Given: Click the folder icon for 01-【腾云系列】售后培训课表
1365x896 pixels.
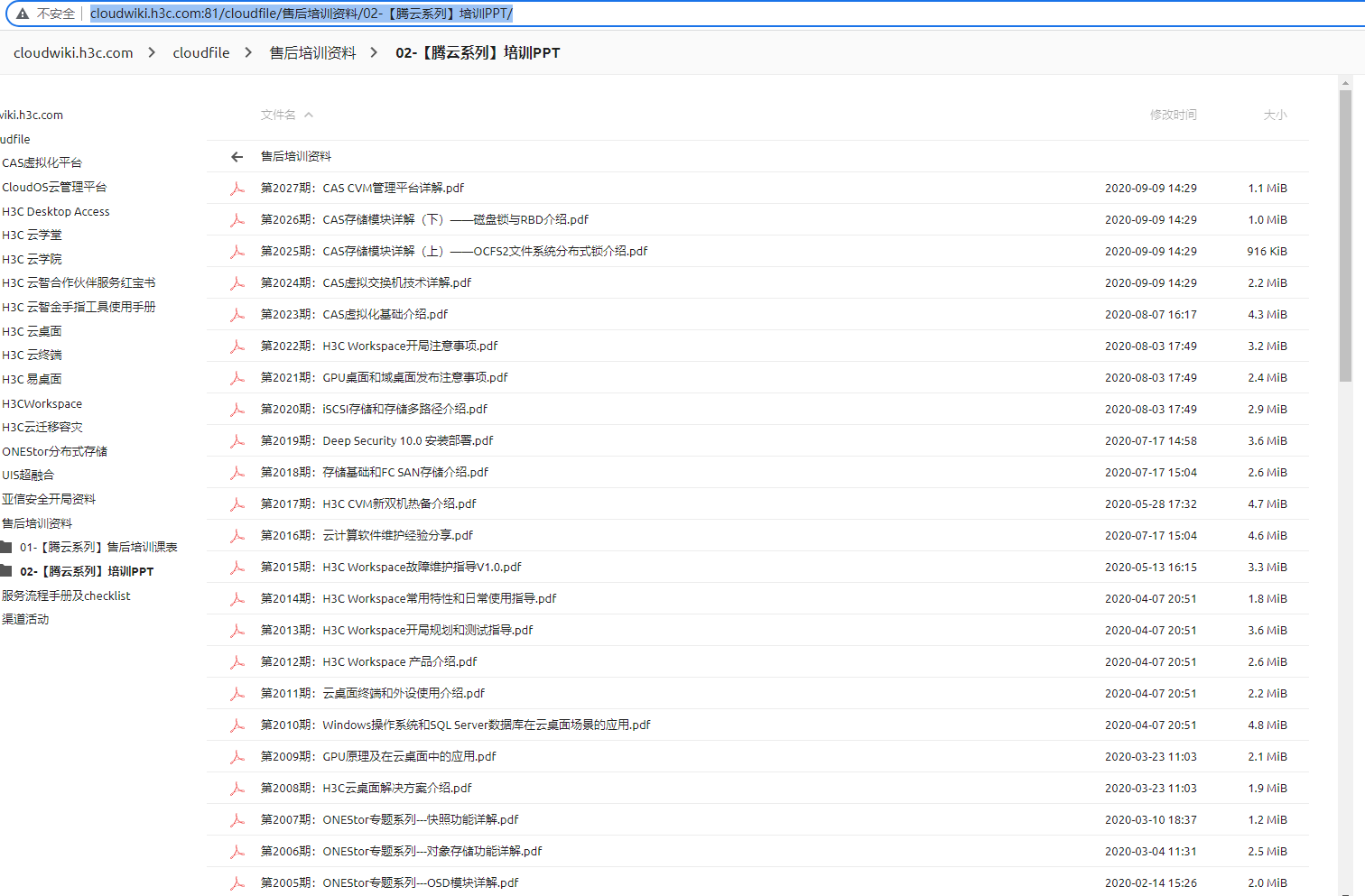Looking at the screenshot, I should pyautogui.click(x=5, y=547).
